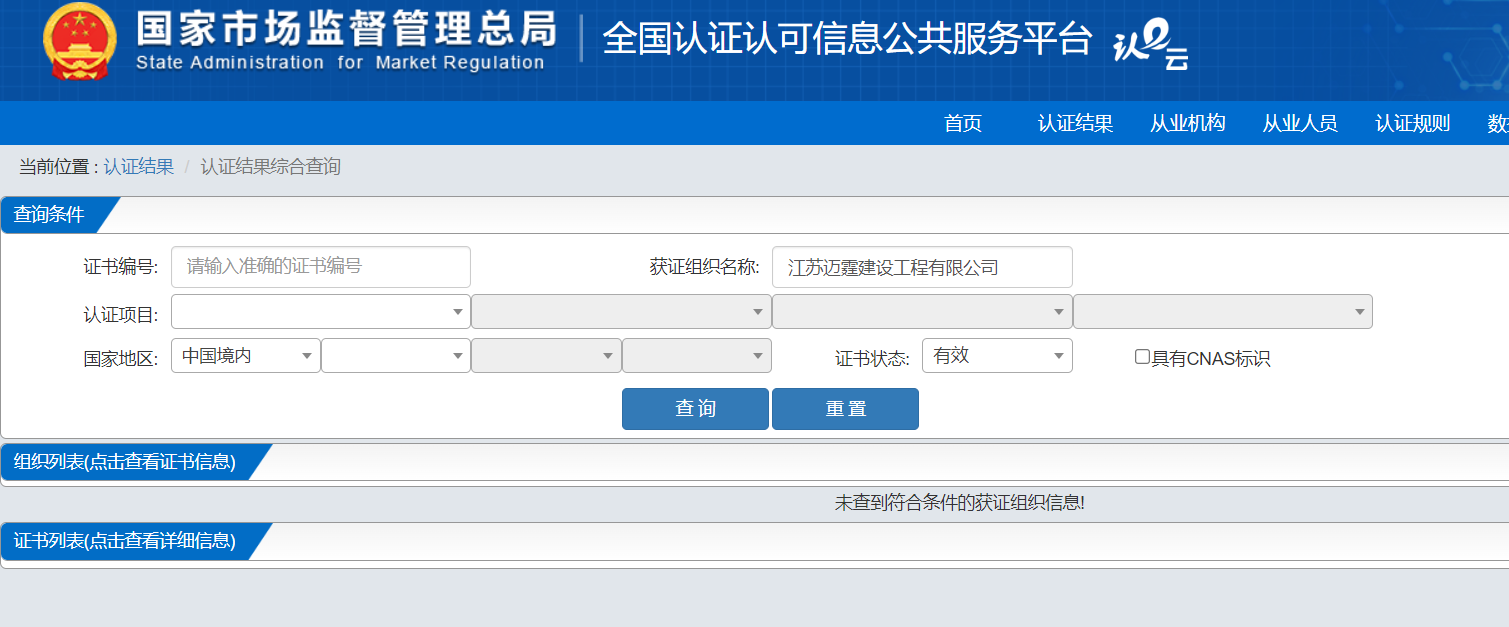Click the 证书编号 input field
Image resolution: width=1509 pixels, height=627 pixels.
tap(321, 267)
